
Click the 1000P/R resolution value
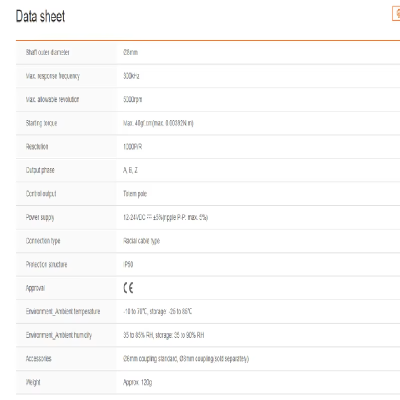[x=133, y=147]
